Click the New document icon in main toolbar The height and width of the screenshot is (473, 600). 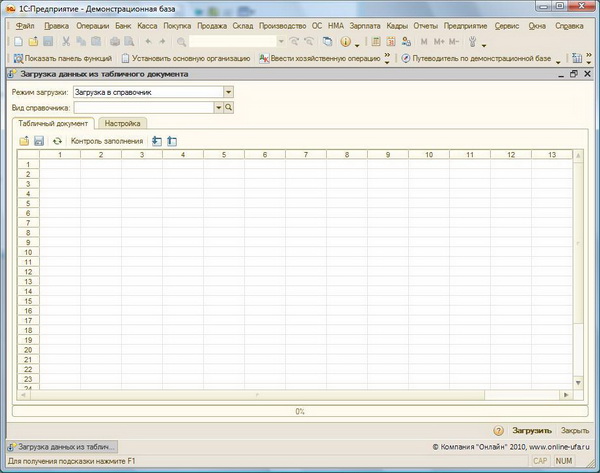click(x=18, y=41)
